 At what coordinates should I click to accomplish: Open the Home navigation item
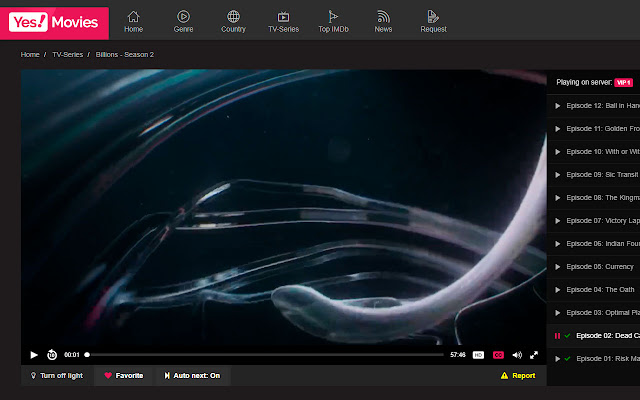tap(133, 22)
